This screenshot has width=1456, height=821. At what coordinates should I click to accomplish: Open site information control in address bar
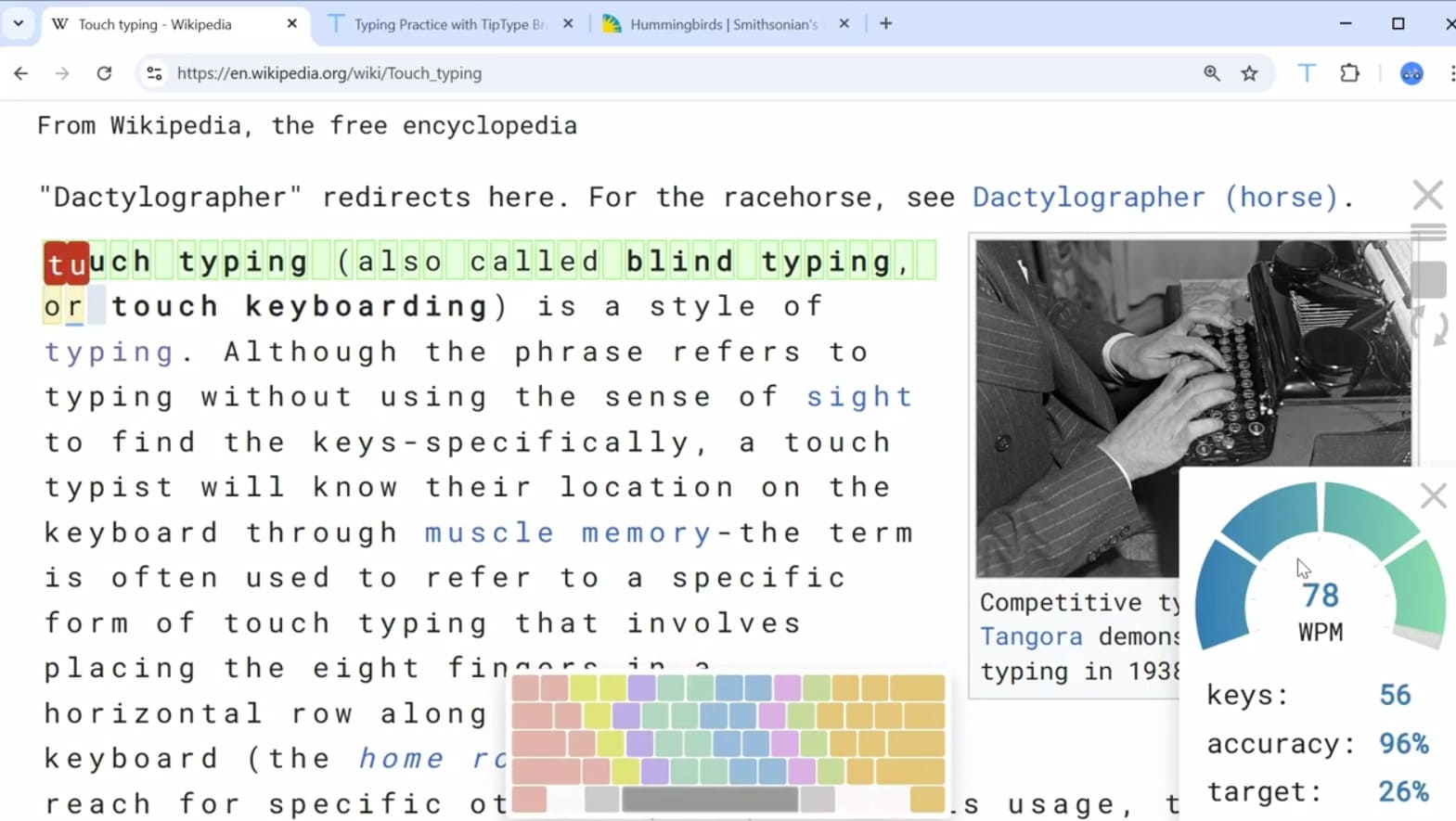click(154, 73)
